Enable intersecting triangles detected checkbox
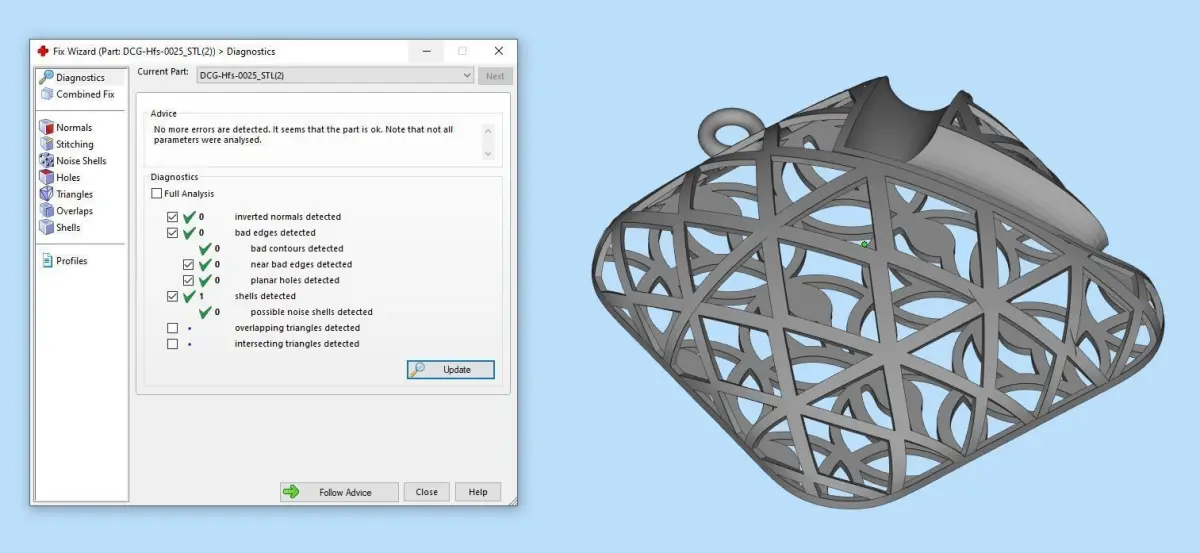Viewport: 1200px width, 553px height. [x=172, y=344]
